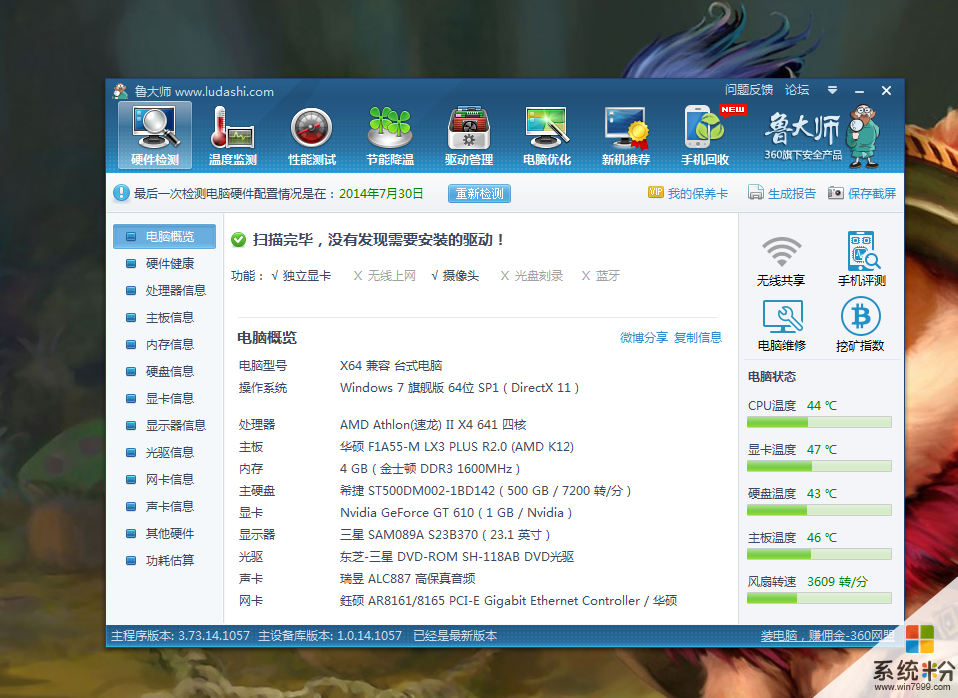
Task: Open the 新机推荐 new PC recommendation
Action: click(x=626, y=136)
